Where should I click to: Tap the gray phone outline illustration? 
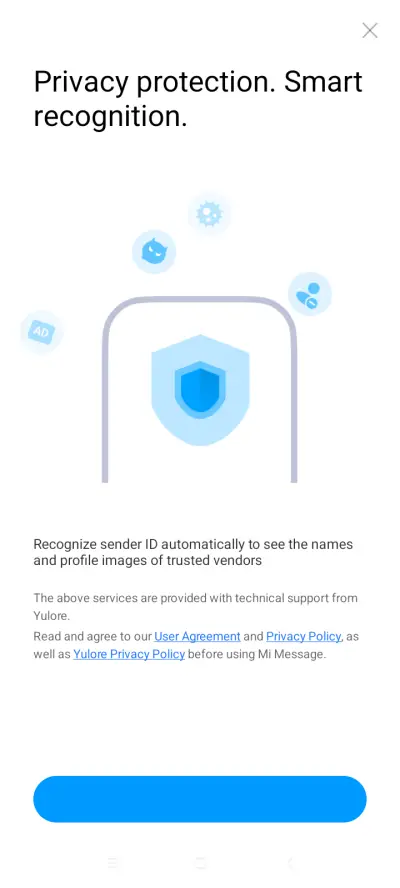click(199, 390)
